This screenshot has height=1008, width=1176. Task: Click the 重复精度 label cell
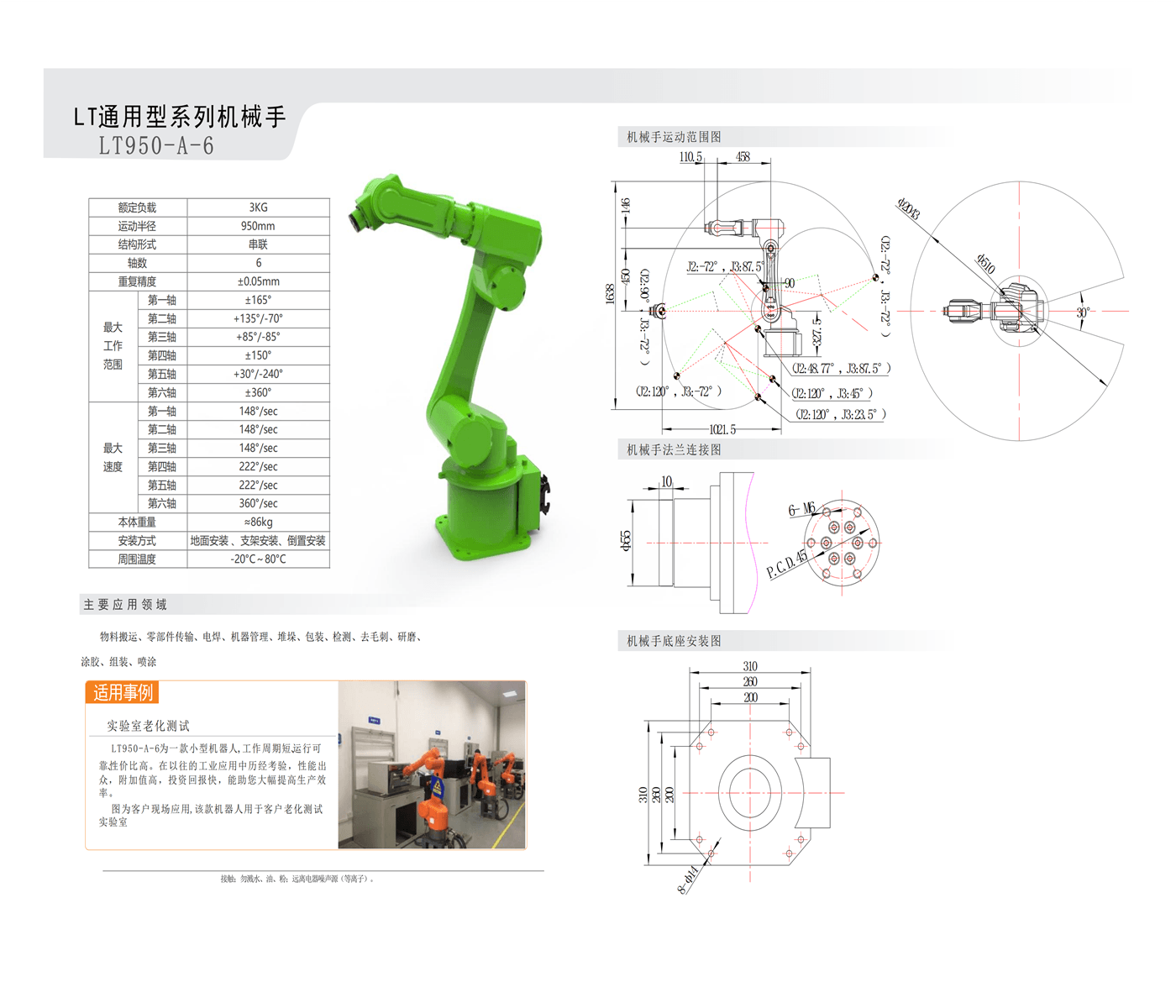(x=138, y=281)
